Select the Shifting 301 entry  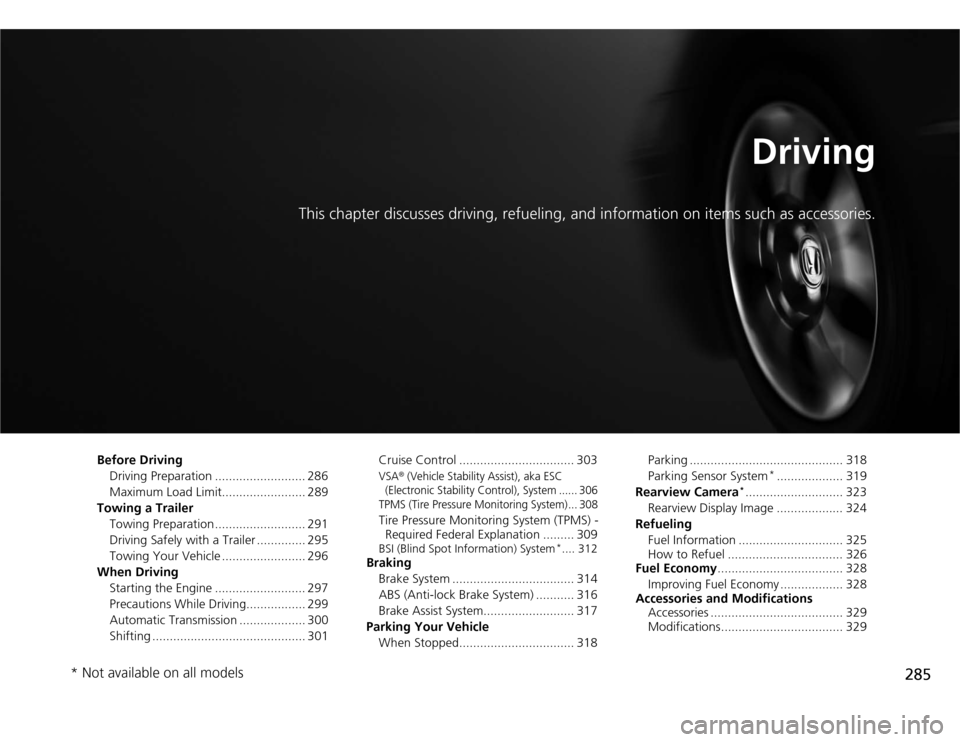tap(219, 635)
